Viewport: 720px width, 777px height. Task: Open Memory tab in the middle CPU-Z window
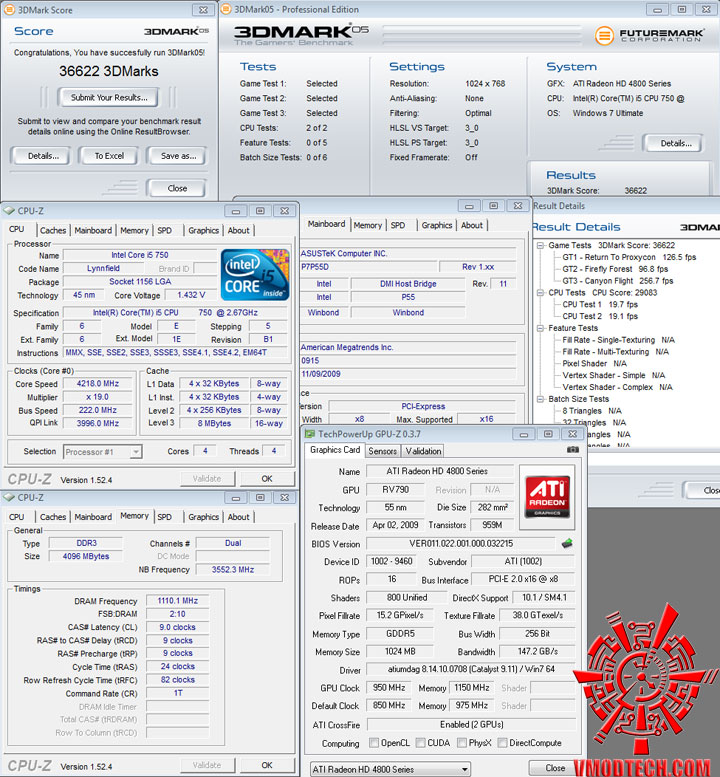(368, 225)
